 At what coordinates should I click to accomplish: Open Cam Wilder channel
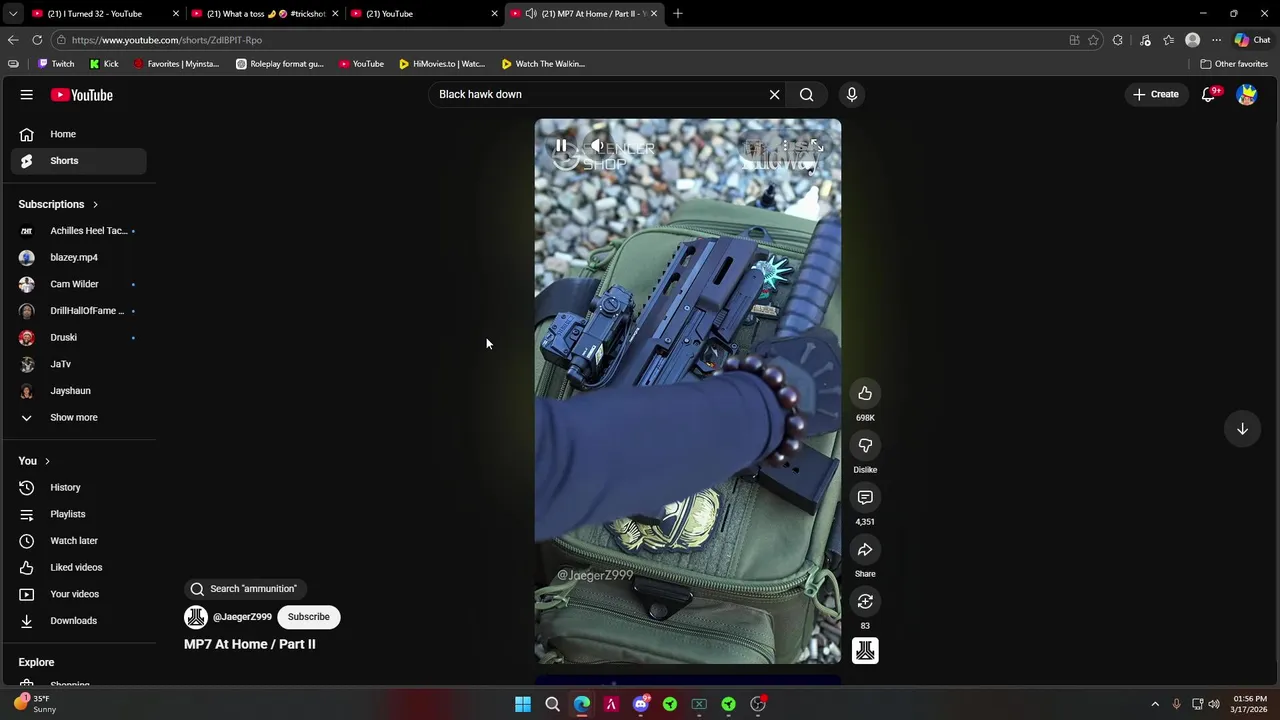click(79, 284)
